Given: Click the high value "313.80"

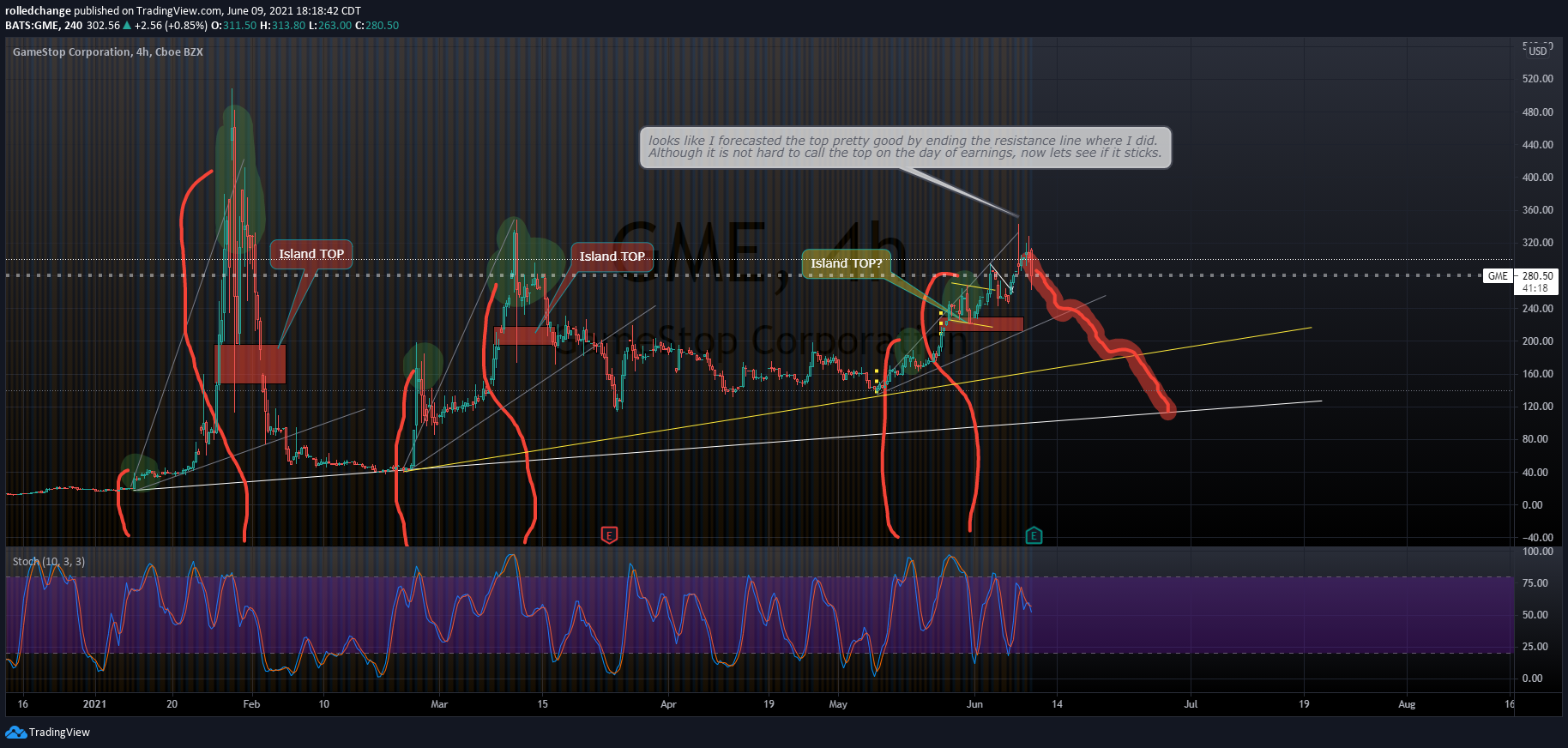Looking at the screenshot, I should pyautogui.click(x=288, y=26).
